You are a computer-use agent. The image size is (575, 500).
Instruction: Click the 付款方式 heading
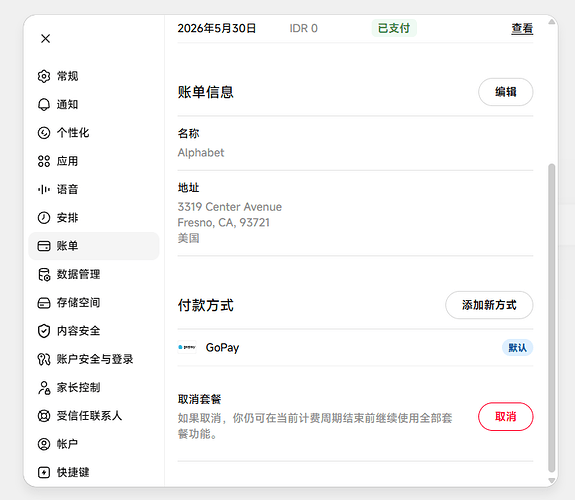pyautogui.click(x=206, y=305)
